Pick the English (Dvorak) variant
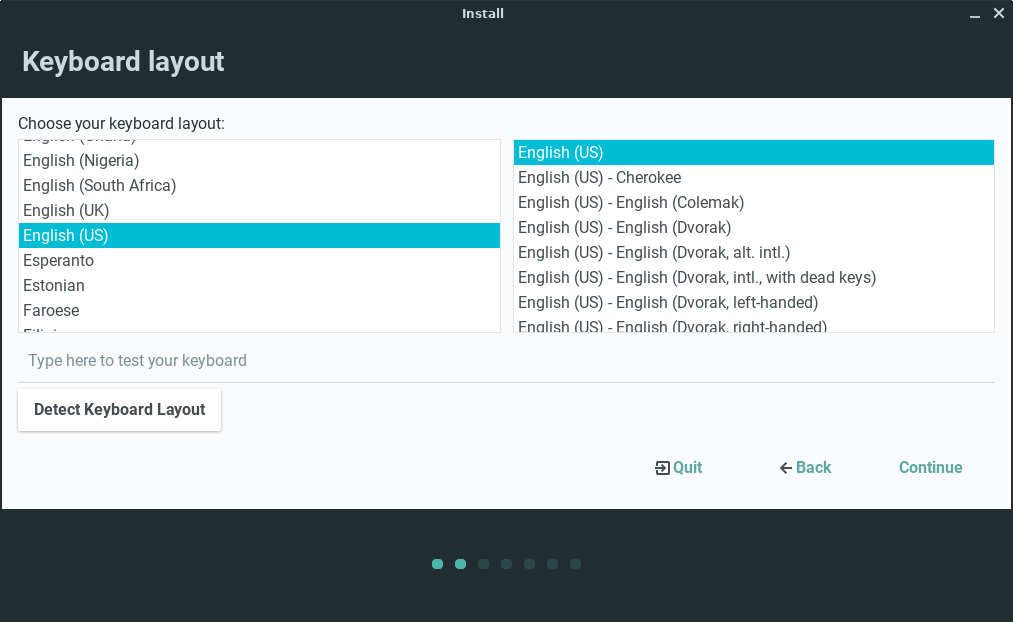Viewport: 1013px width, 622px height. [625, 228]
